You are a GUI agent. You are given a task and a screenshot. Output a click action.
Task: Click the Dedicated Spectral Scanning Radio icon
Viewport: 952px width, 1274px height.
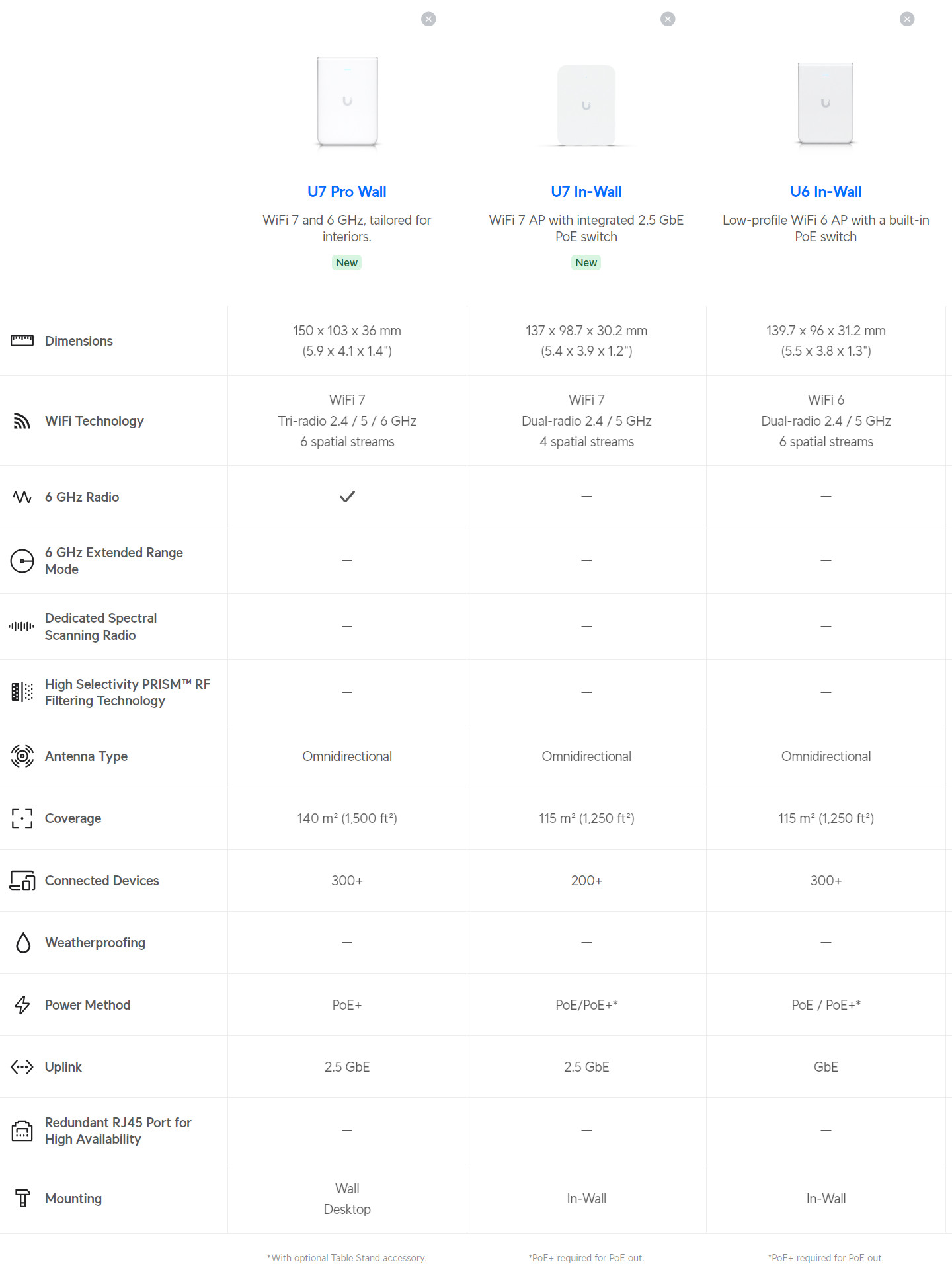click(x=22, y=626)
